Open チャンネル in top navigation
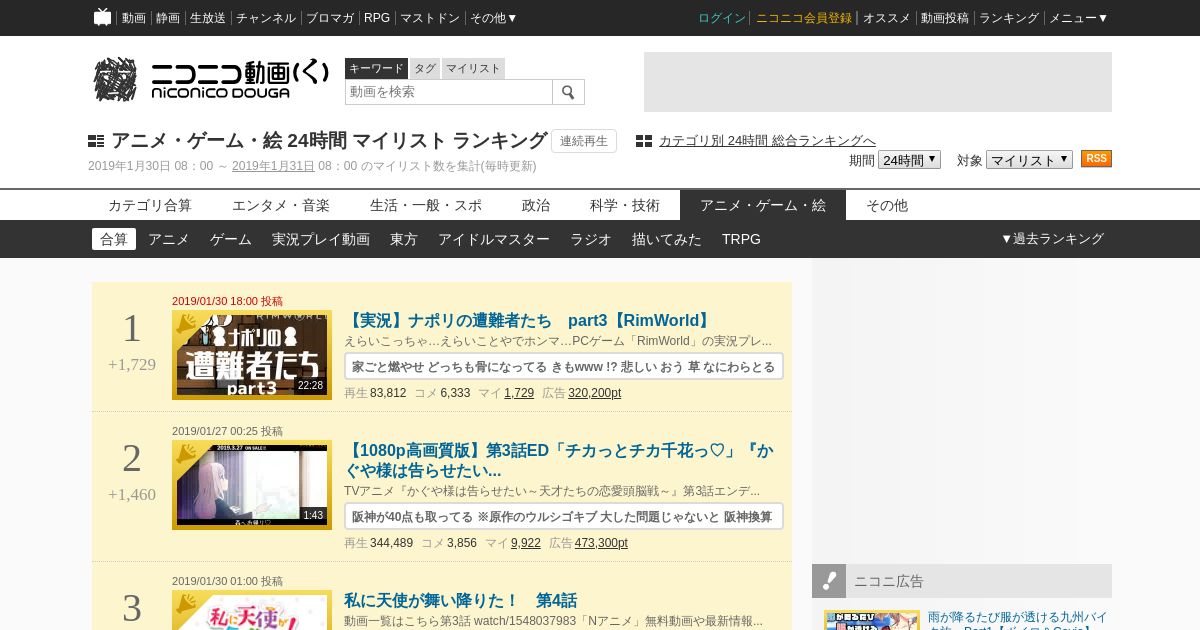 tap(266, 18)
